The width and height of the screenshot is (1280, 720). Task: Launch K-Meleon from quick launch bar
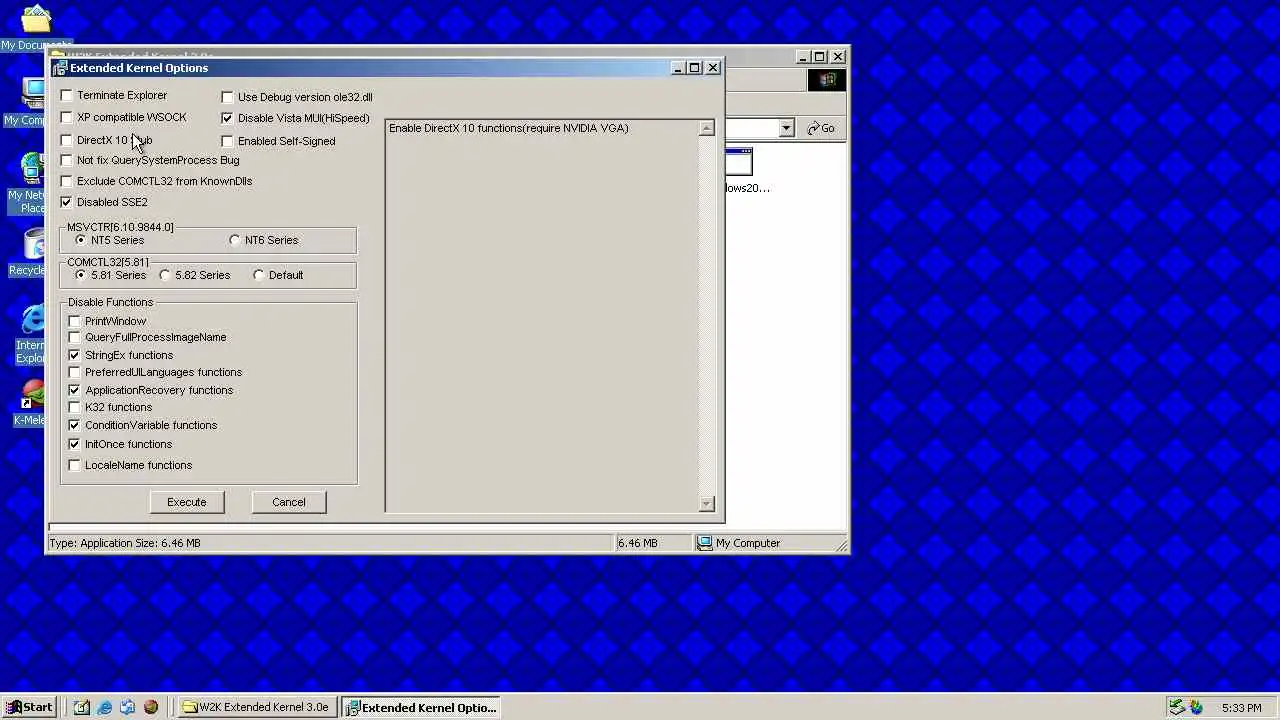[x=151, y=707]
